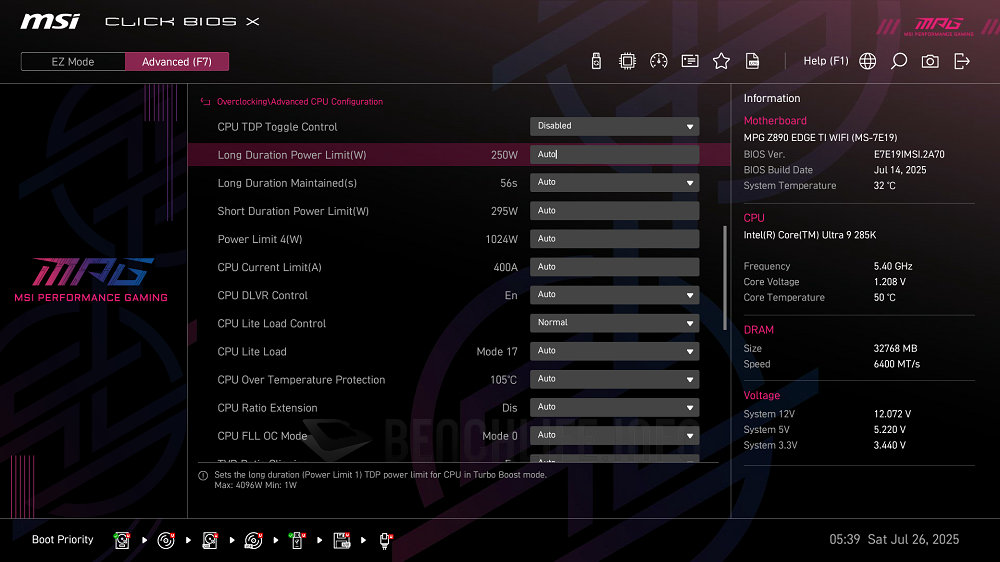Viewport: 1000px width, 562px height.
Task: Open the log file document icon
Action: tap(753, 61)
